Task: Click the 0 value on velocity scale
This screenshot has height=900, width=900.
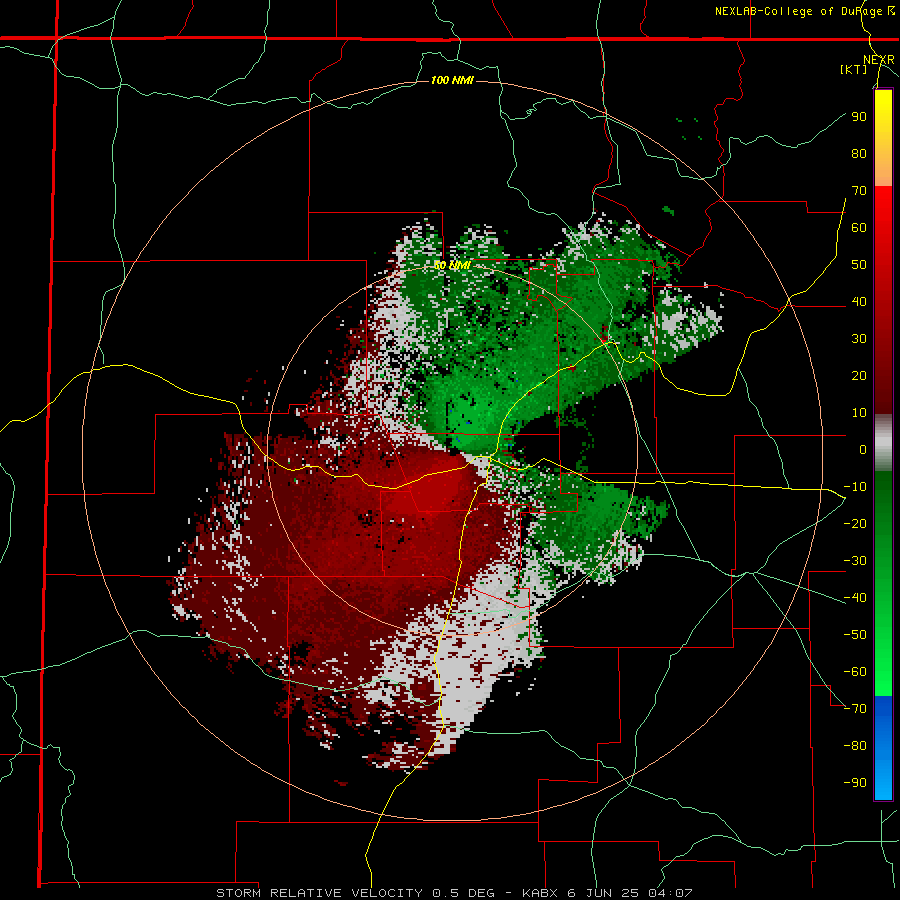Action: [x=863, y=449]
